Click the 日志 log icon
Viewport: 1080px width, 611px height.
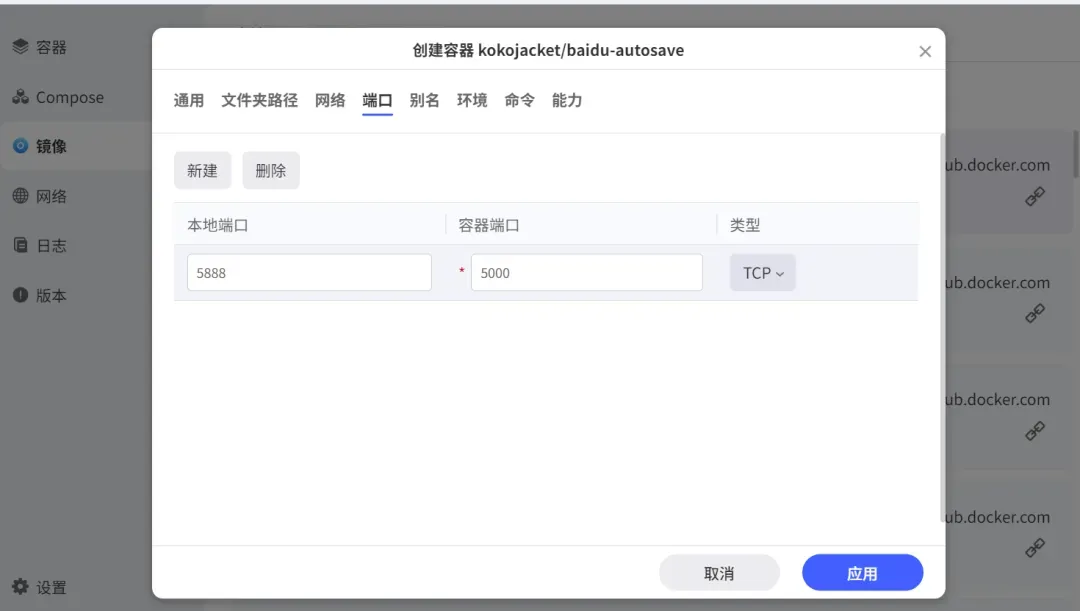tap(20, 245)
